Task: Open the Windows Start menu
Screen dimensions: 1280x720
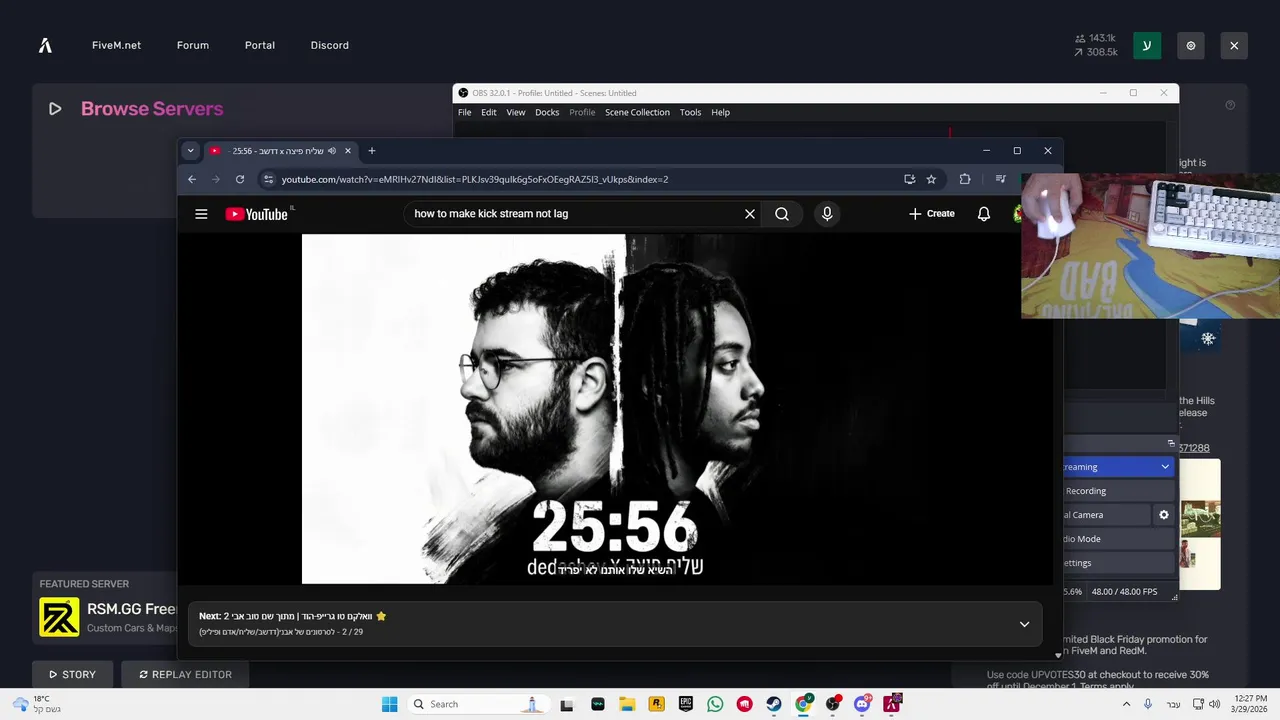Action: click(x=390, y=704)
